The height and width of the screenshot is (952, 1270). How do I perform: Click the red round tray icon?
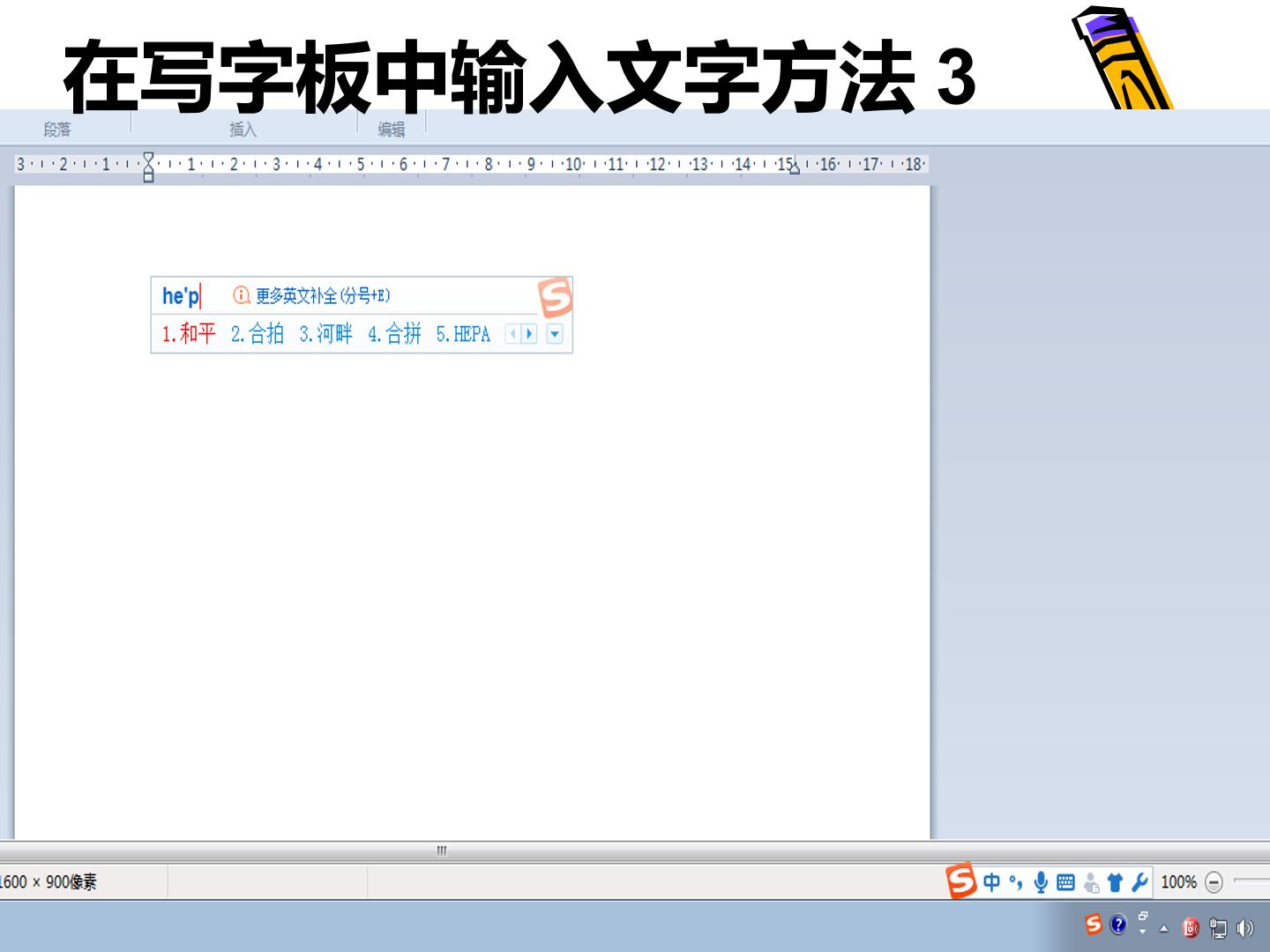pyautogui.click(x=1191, y=927)
